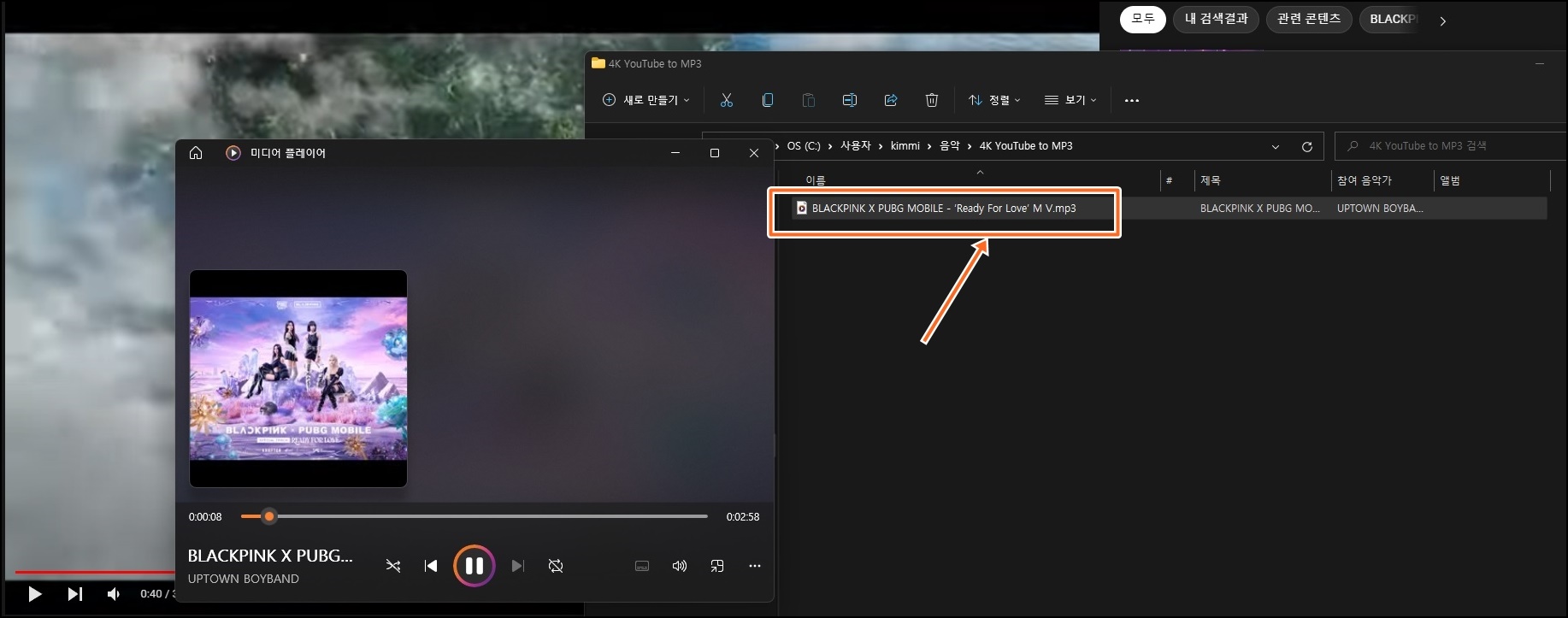The height and width of the screenshot is (618, 1568).
Task: Open Media Player volume control
Action: pos(680,566)
